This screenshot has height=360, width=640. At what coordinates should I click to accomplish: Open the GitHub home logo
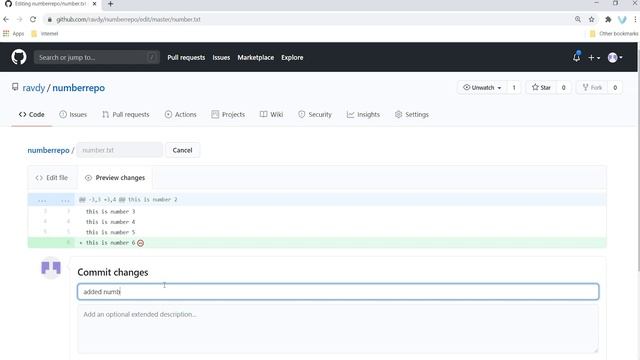pyautogui.click(x=19, y=57)
